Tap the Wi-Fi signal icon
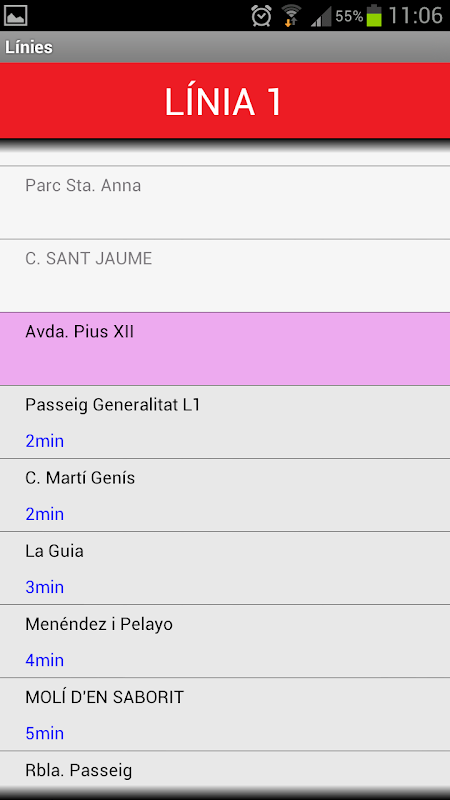Screen dimensions: 450x800 pos(291,16)
